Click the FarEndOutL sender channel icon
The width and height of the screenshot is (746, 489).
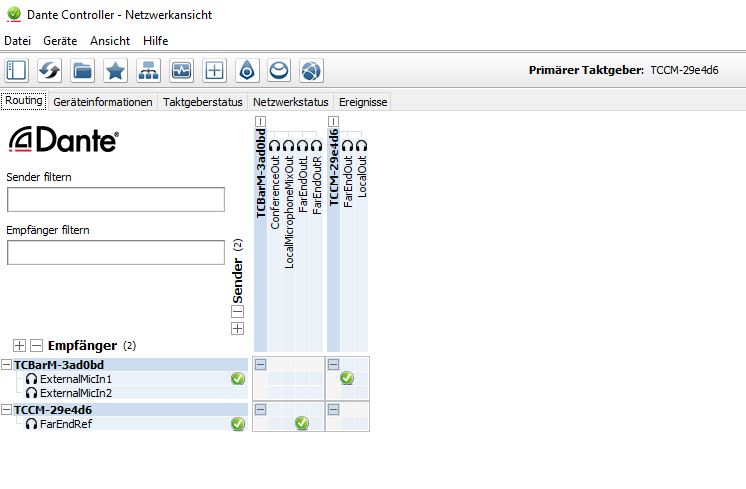point(303,145)
